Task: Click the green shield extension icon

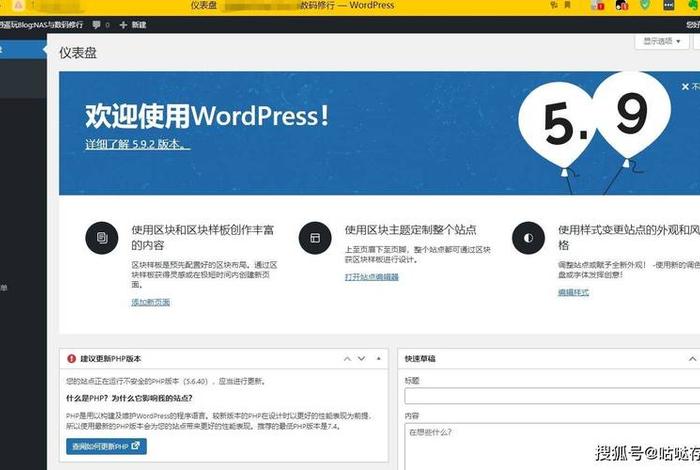Action: pyautogui.click(x=645, y=5)
